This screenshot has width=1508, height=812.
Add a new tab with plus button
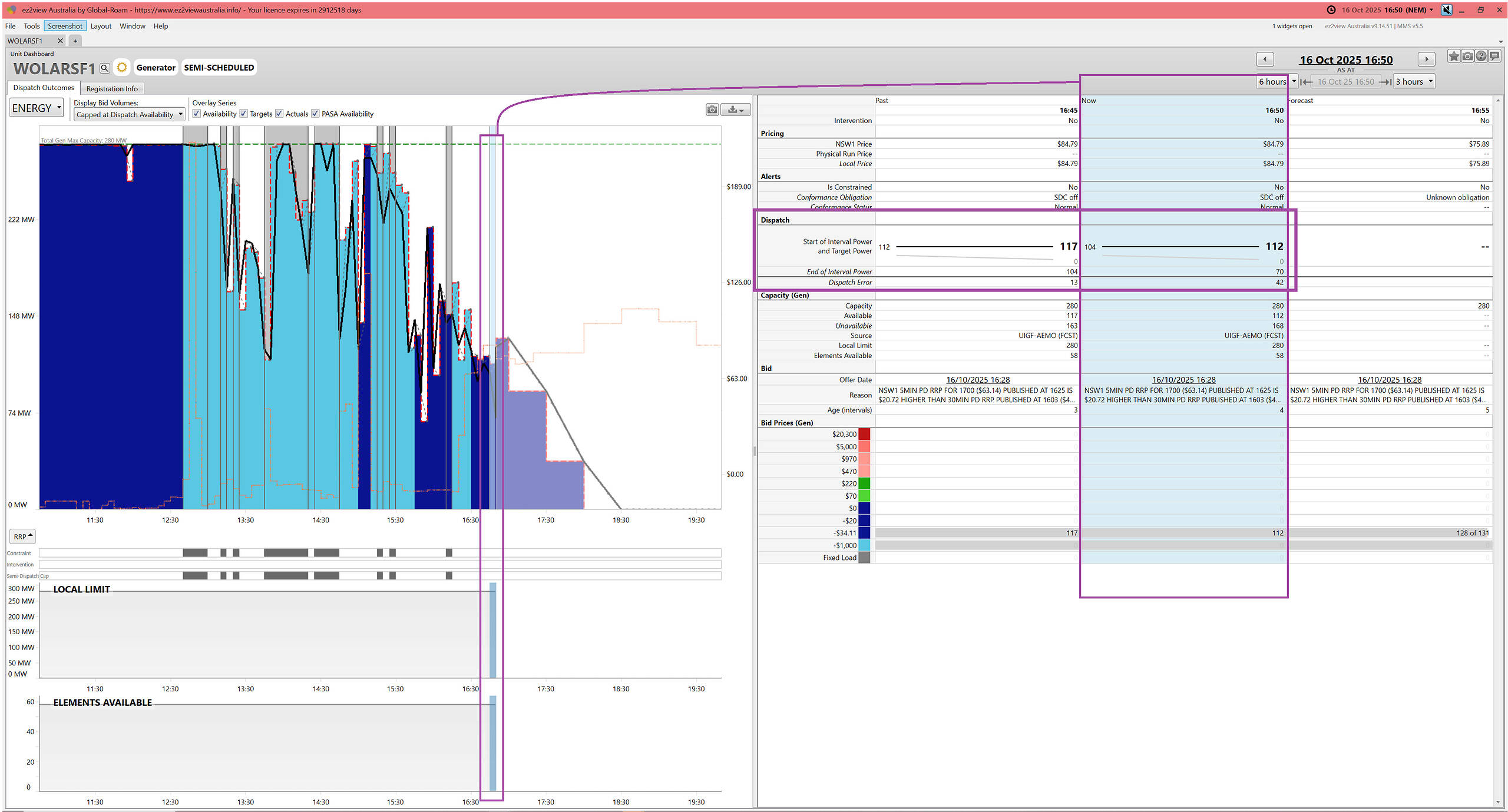75,41
